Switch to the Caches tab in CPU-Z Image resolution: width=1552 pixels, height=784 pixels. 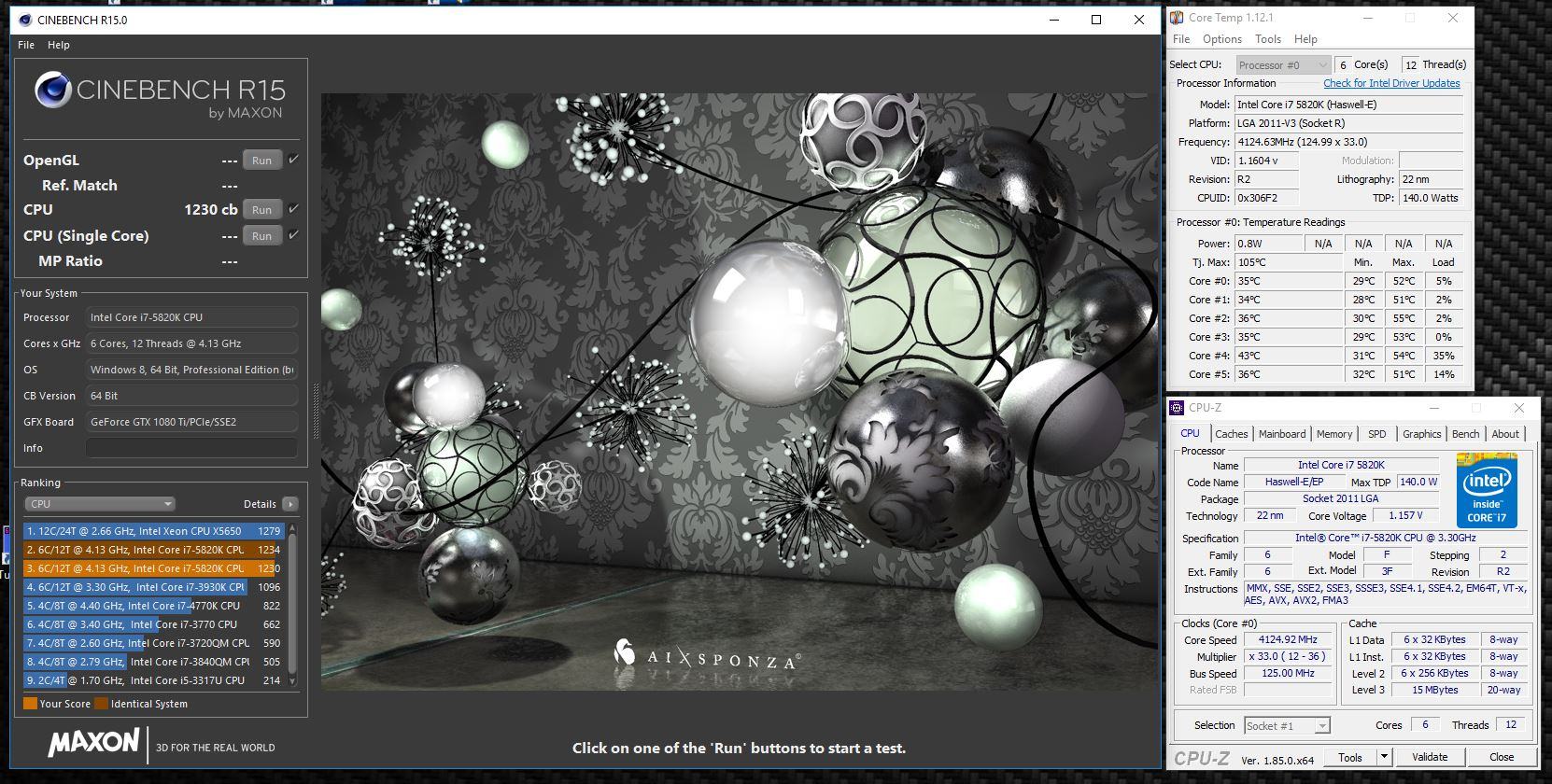[x=1232, y=434]
